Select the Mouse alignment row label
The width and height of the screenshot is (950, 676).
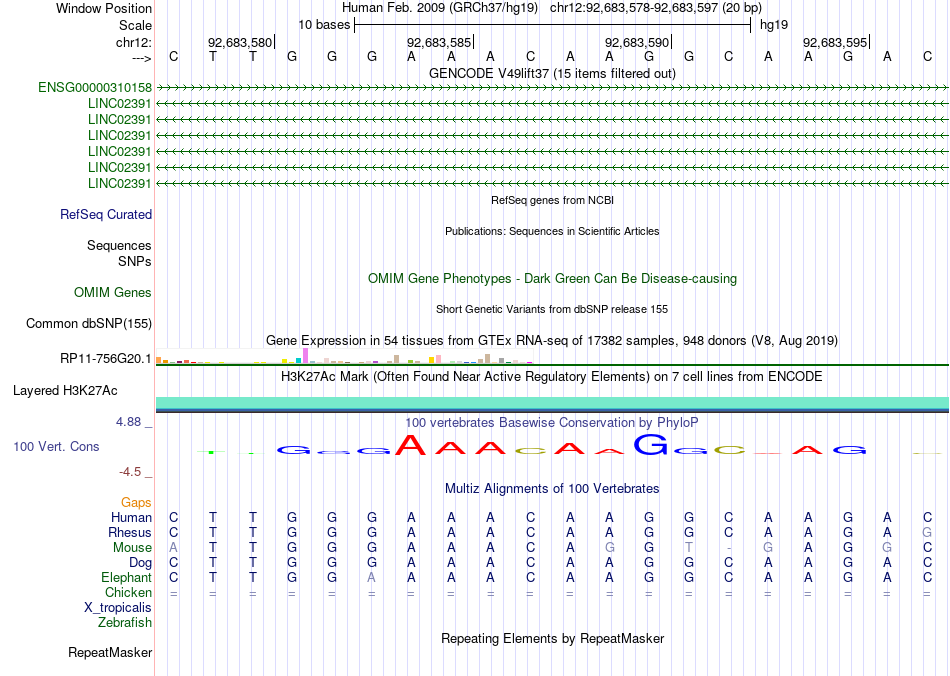pos(132,548)
